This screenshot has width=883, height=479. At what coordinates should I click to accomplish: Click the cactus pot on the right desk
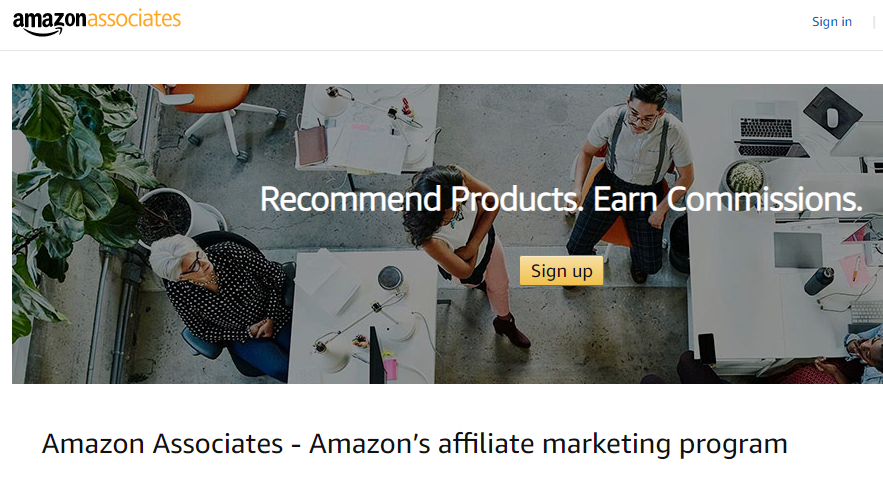click(744, 178)
